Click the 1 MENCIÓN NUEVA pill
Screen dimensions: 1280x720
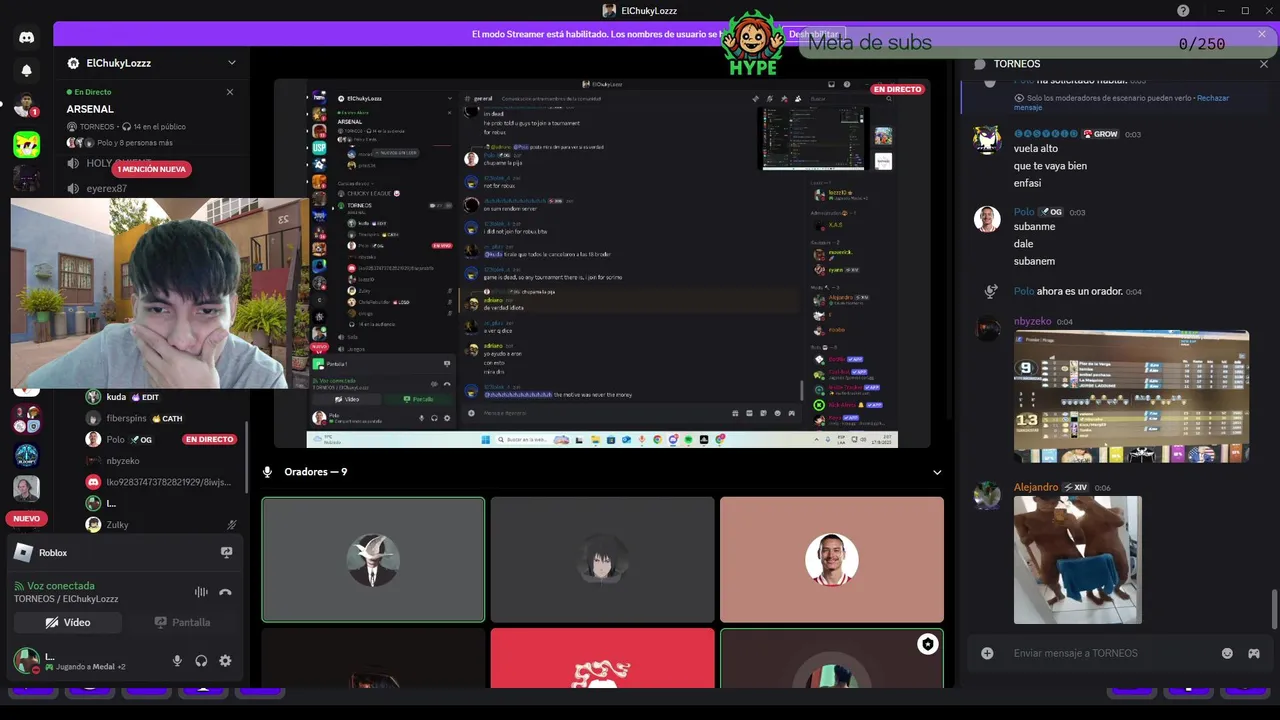pos(152,169)
